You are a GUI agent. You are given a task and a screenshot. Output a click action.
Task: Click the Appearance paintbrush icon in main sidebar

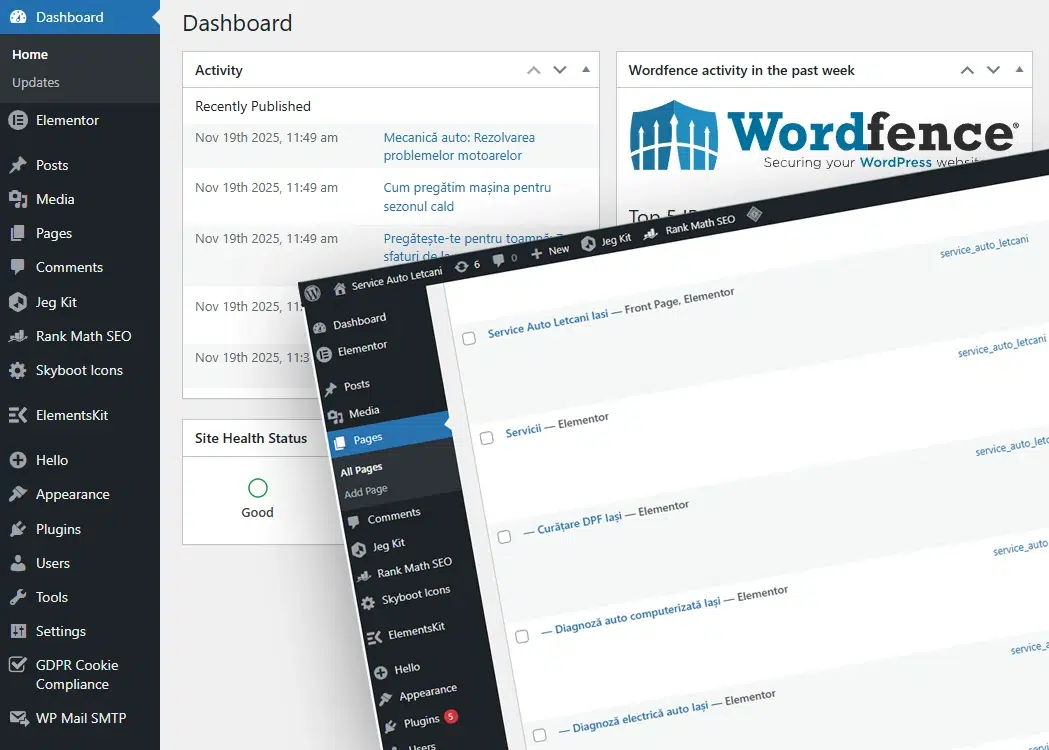click(18, 494)
